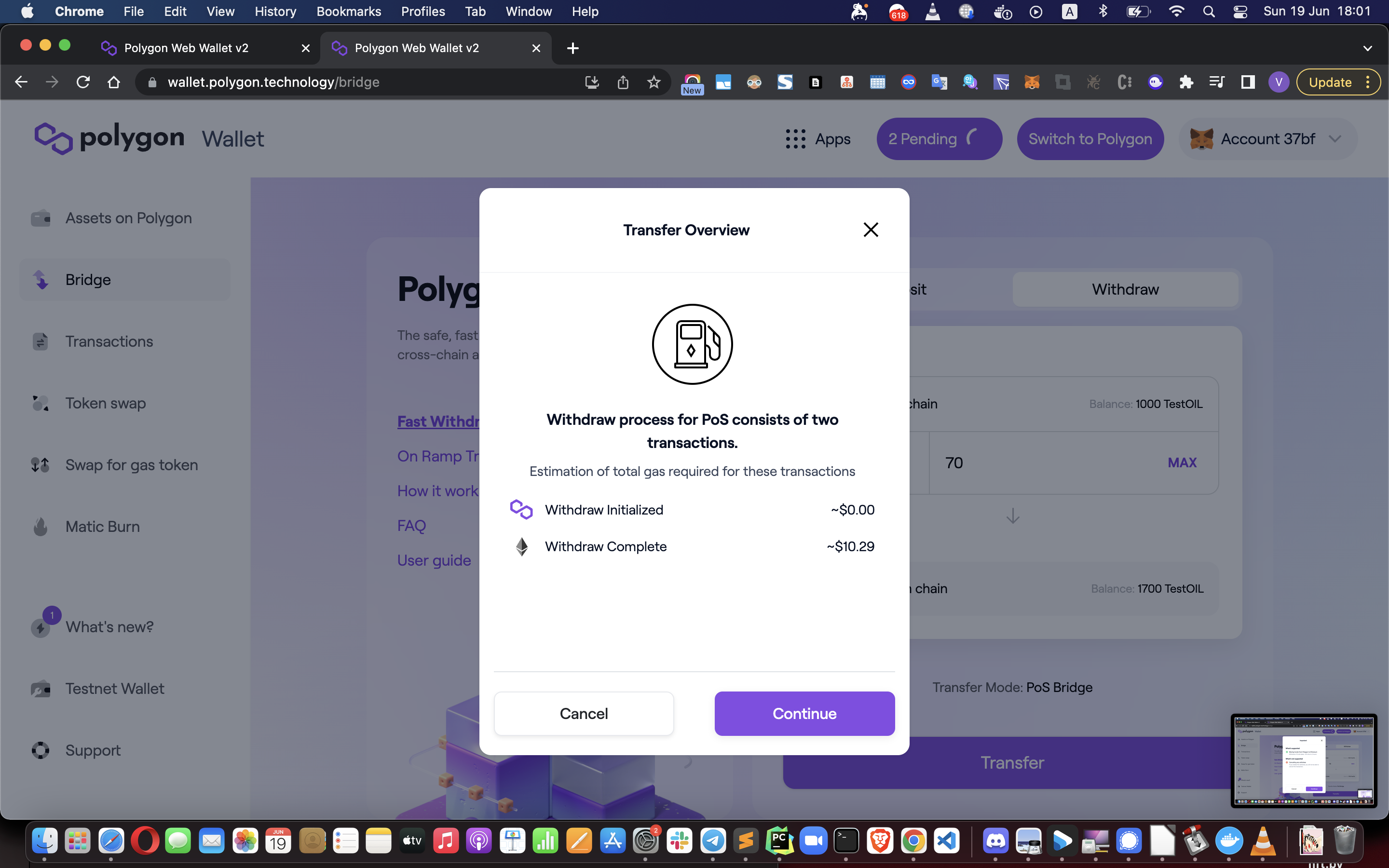Open Matic Burn flame icon
The image size is (1389, 868).
pyautogui.click(x=40, y=527)
